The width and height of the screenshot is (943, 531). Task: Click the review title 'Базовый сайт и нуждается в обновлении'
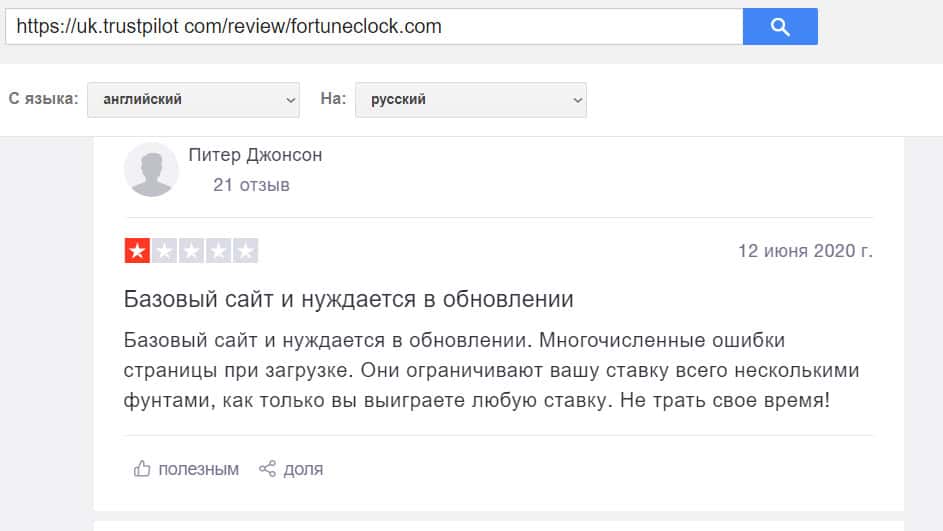pyautogui.click(x=348, y=299)
